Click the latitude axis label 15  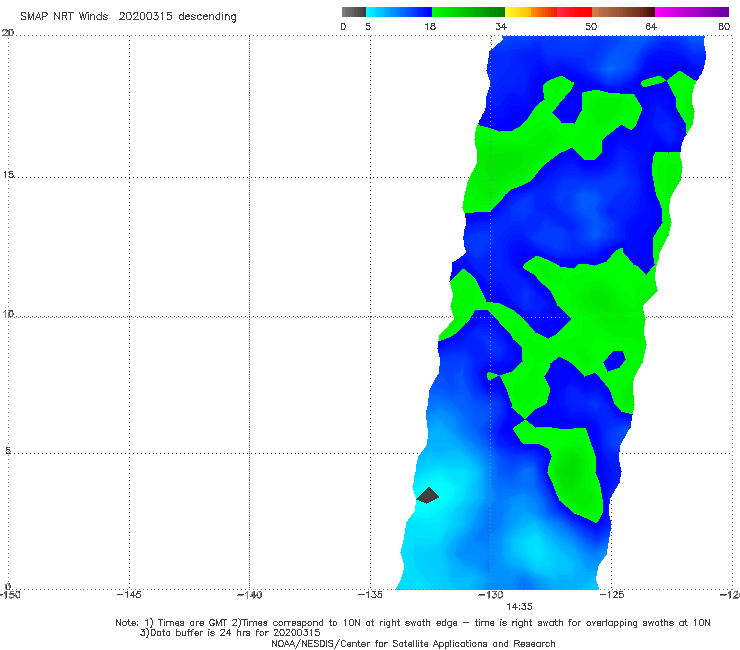(8, 175)
